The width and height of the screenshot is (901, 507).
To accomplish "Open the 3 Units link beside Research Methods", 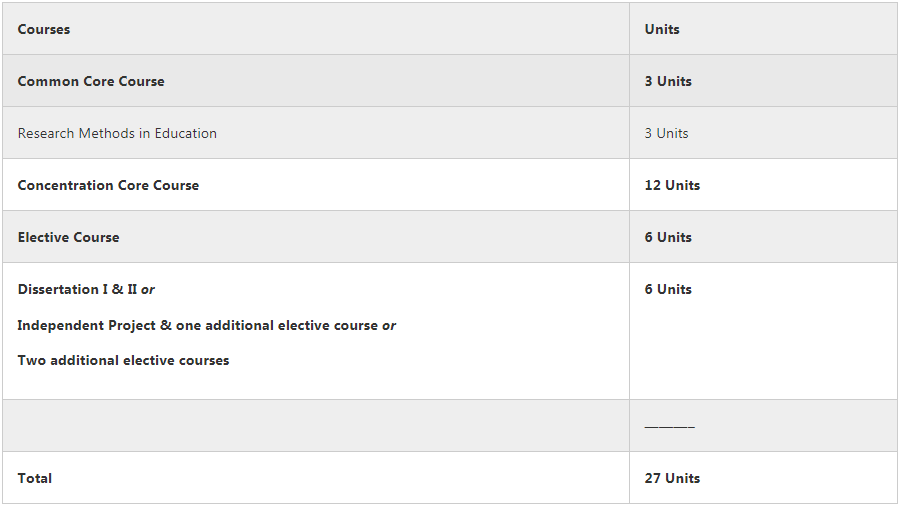I will [x=666, y=133].
